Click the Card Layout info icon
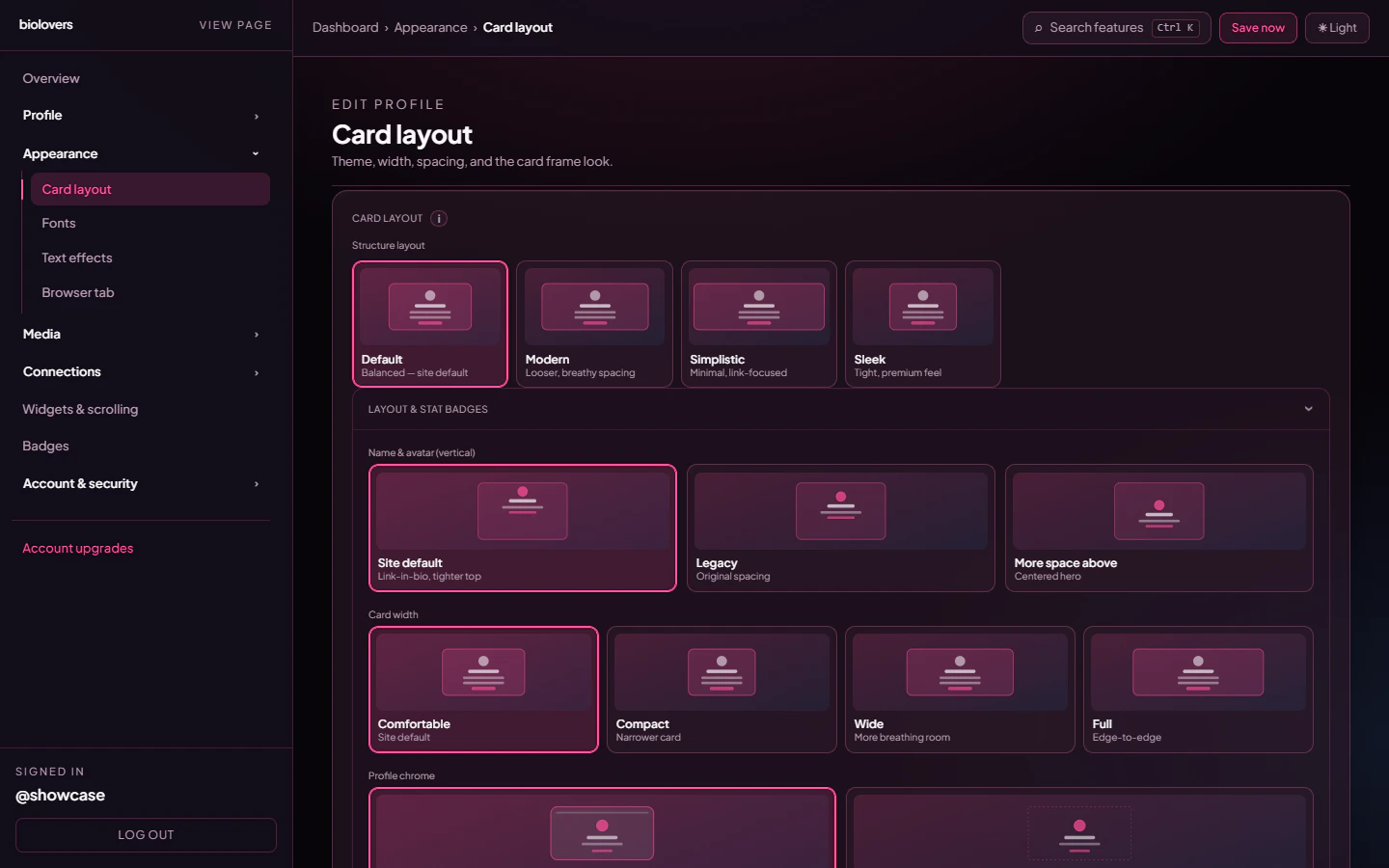Screen dimensions: 1389x868 point(439,219)
